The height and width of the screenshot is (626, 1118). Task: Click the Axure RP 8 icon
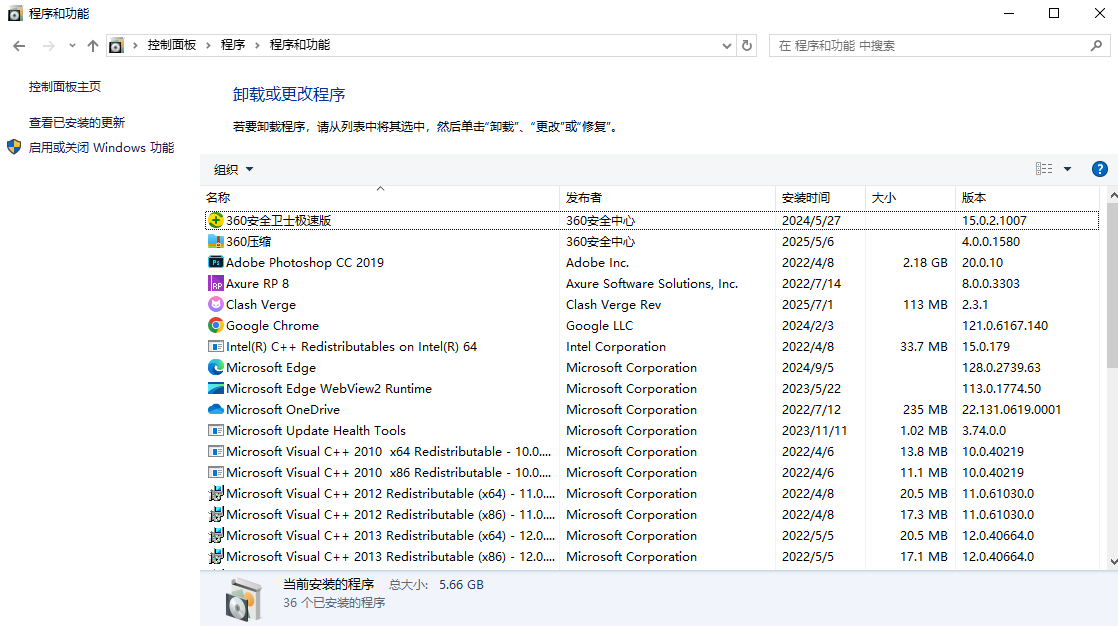(x=215, y=283)
